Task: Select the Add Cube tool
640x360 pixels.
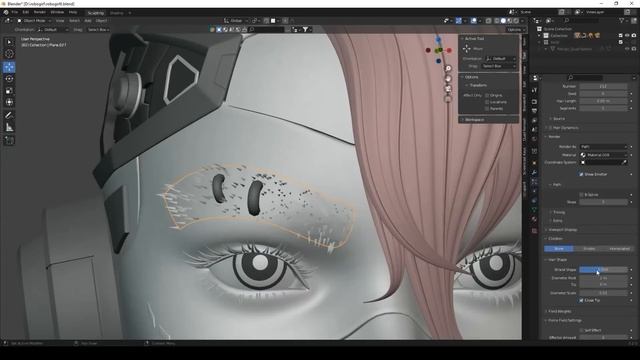Action: point(9,140)
